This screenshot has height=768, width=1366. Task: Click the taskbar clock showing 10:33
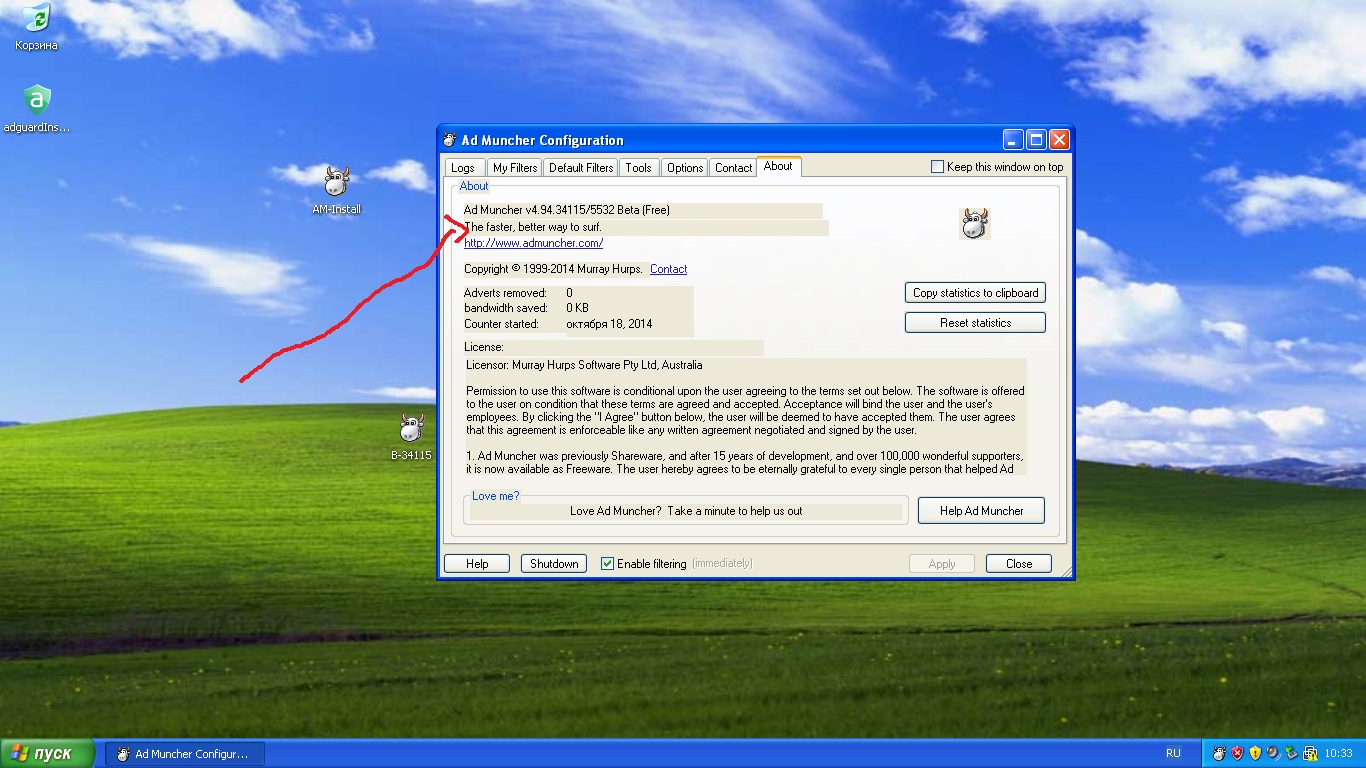(x=1338, y=753)
